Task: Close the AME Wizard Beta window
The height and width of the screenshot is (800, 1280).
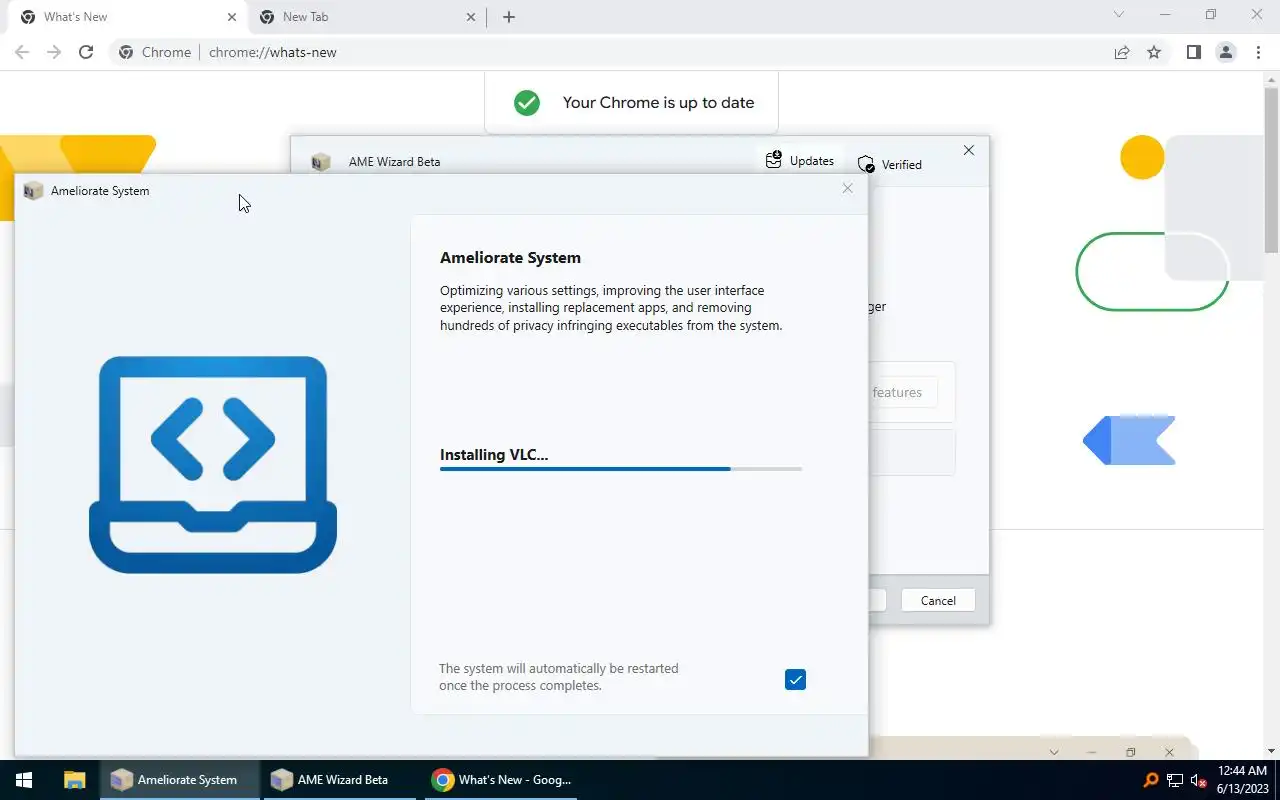Action: [968, 150]
